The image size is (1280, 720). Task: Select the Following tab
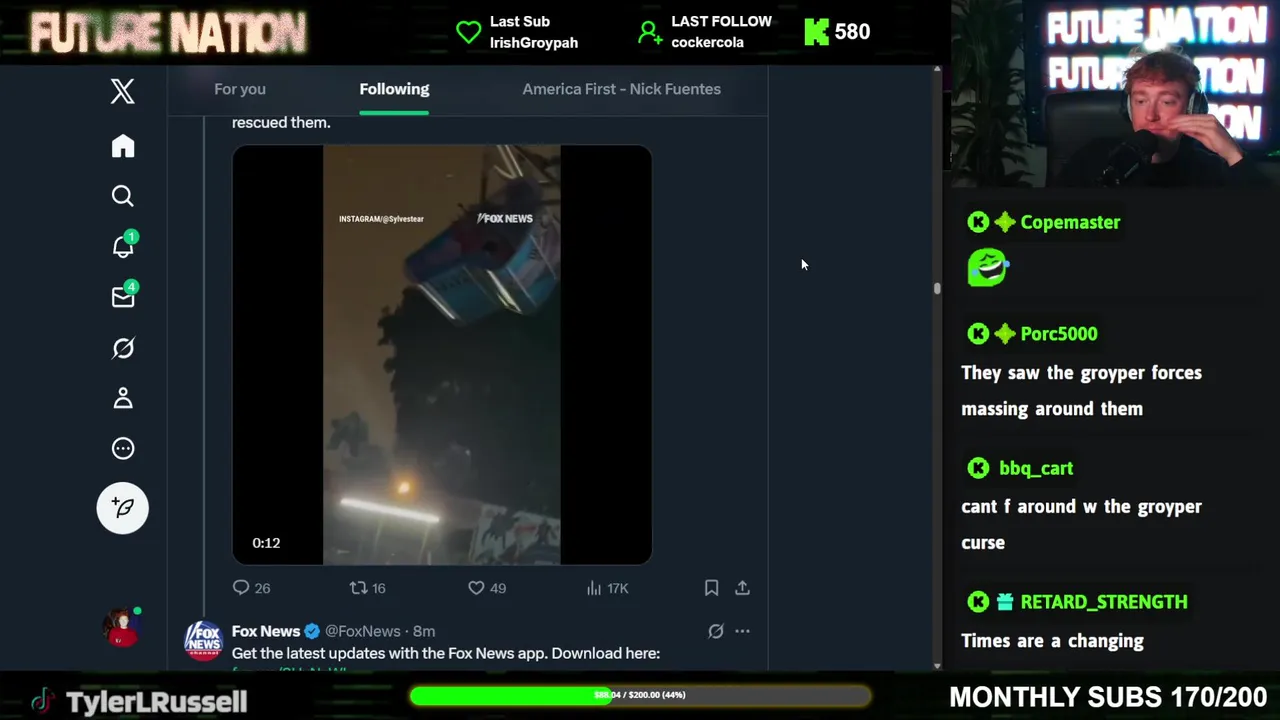point(394,89)
